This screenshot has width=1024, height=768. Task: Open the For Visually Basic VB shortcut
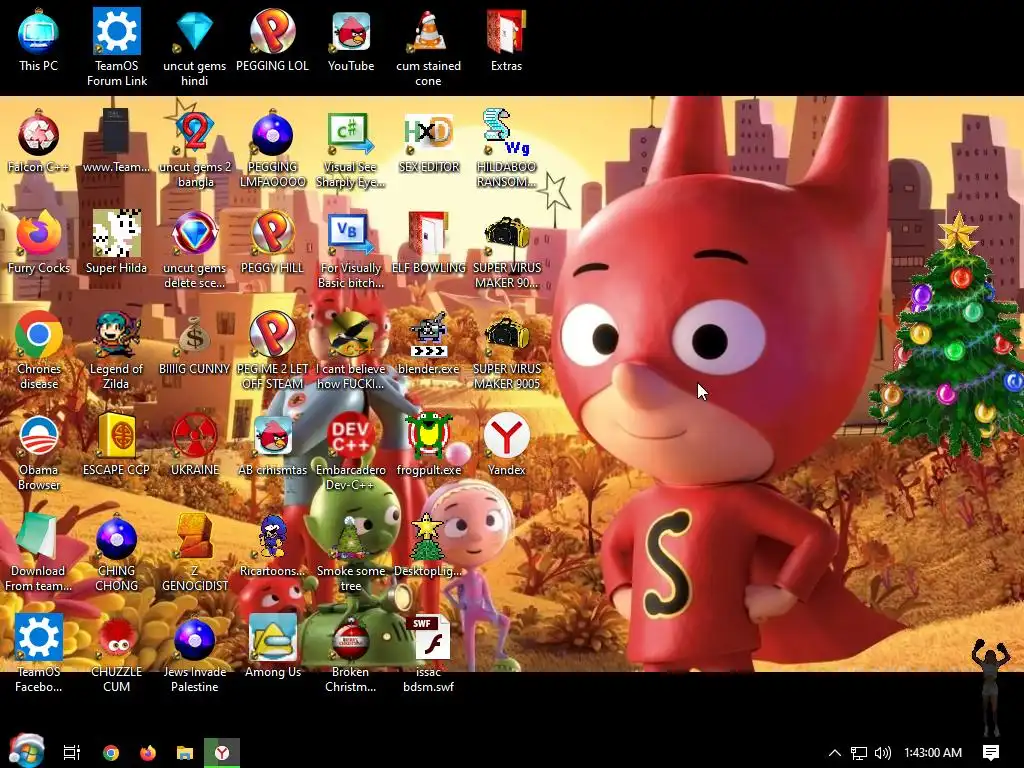tap(351, 251)
